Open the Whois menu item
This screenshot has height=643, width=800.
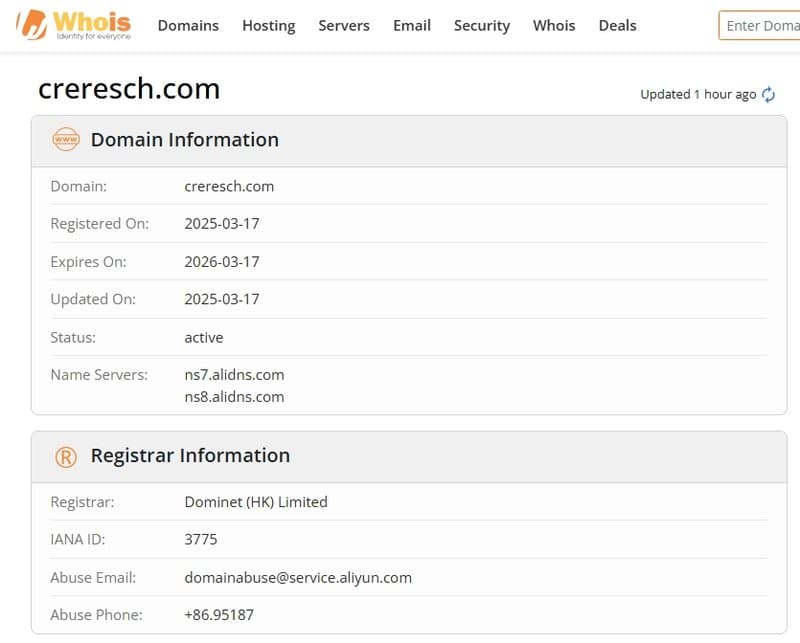[x=554, y=26]
